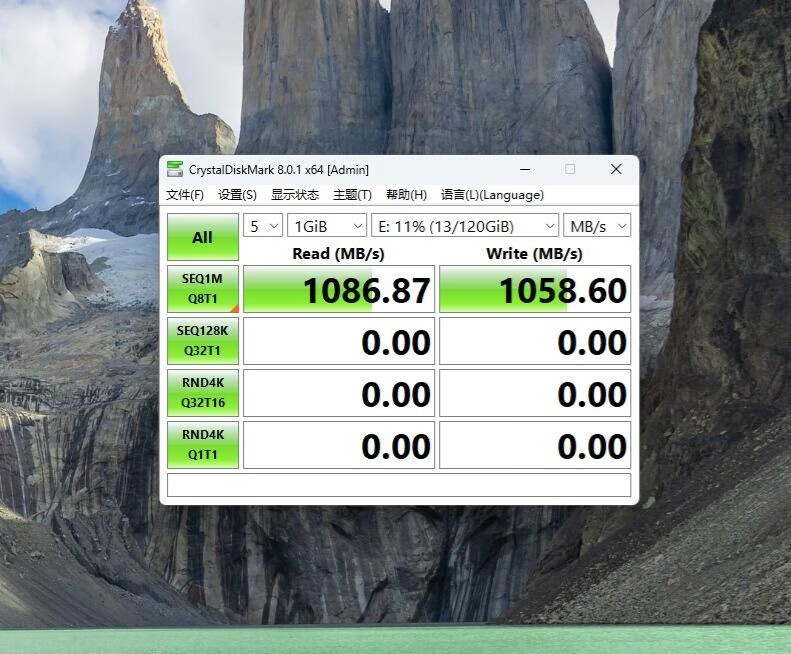Click the SEQ1M read result 1086.87
The width and height of the screenshot is (791, 654).
click(339, 289)
